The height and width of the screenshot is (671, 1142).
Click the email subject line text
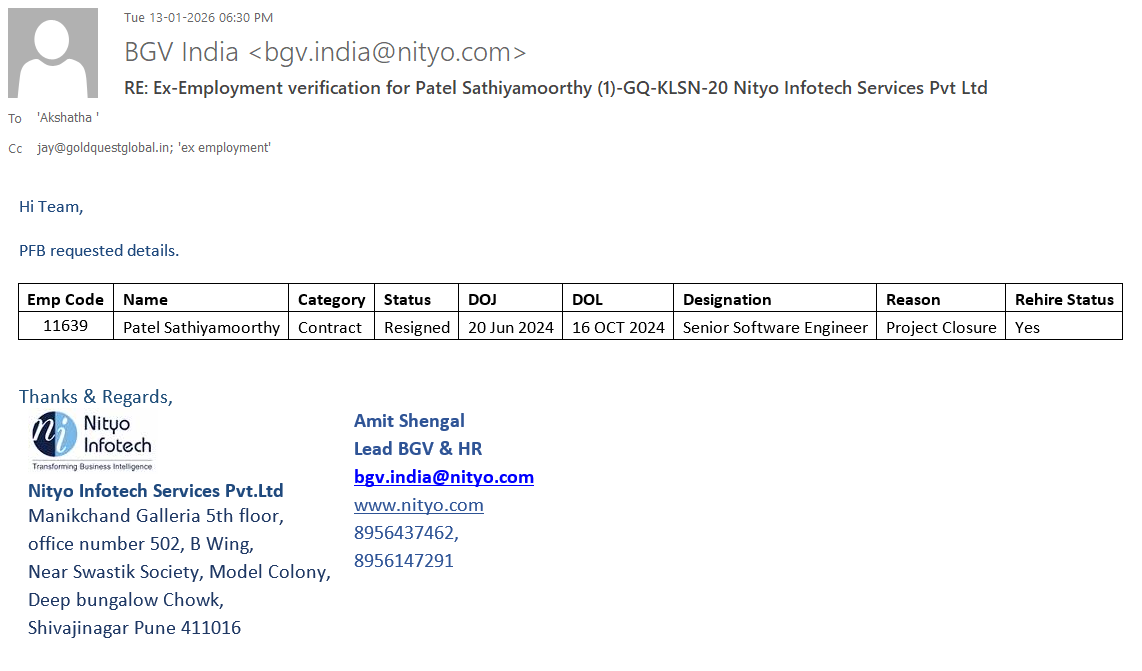point(555,88)
